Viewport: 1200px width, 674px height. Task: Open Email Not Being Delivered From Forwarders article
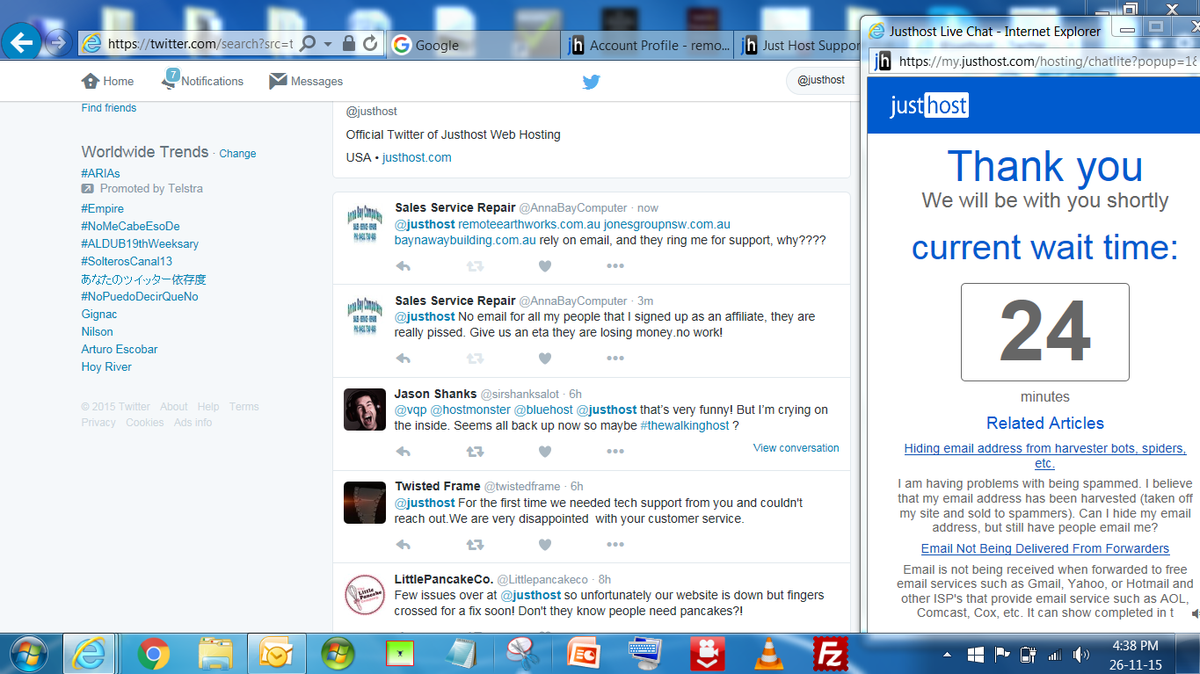point(1045,548)
